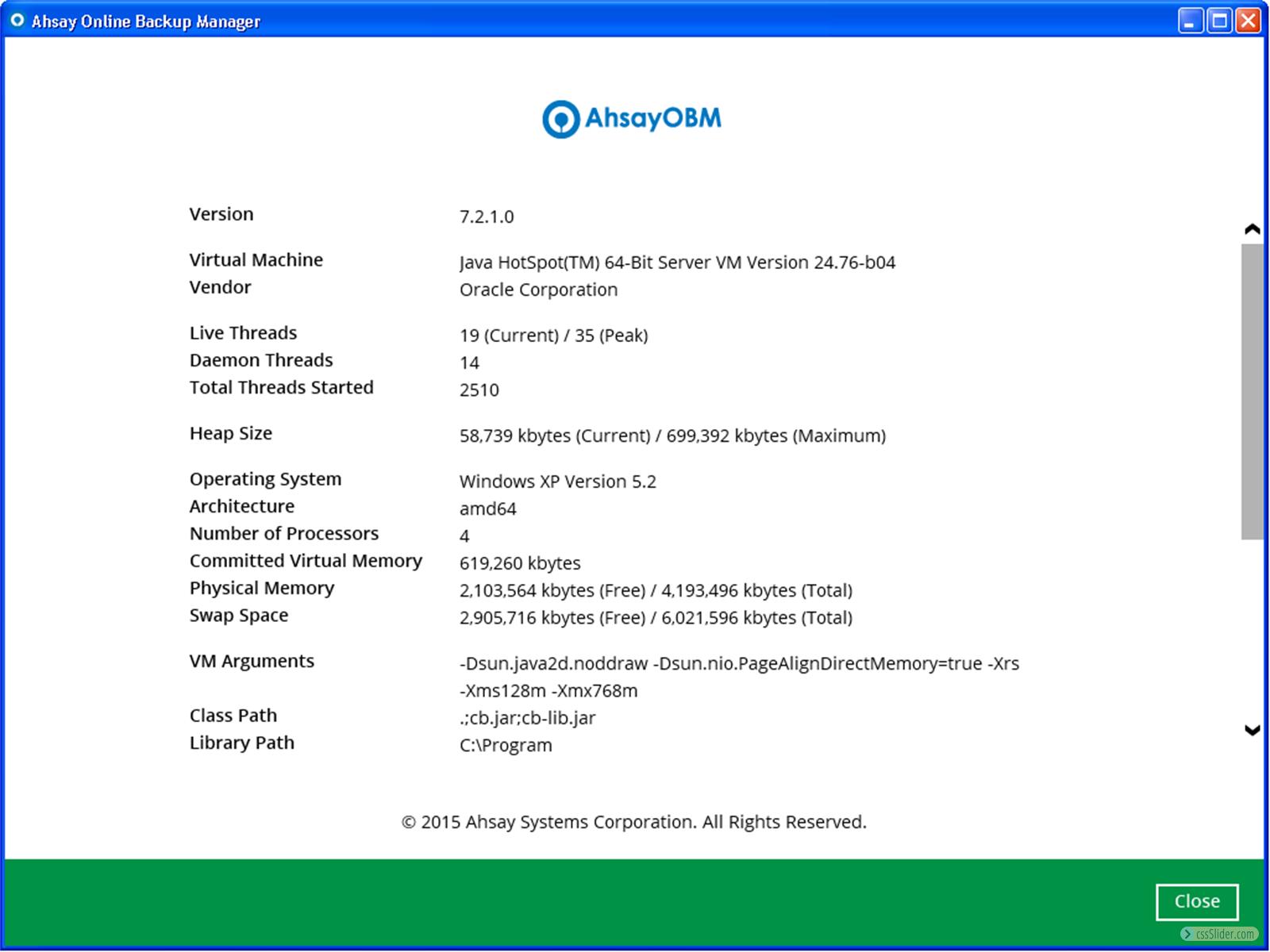Click the C:\Program value
Image resolution: width=1270 pixels, height=952 pixels.
pyautogui.click(x=506, y=745)
